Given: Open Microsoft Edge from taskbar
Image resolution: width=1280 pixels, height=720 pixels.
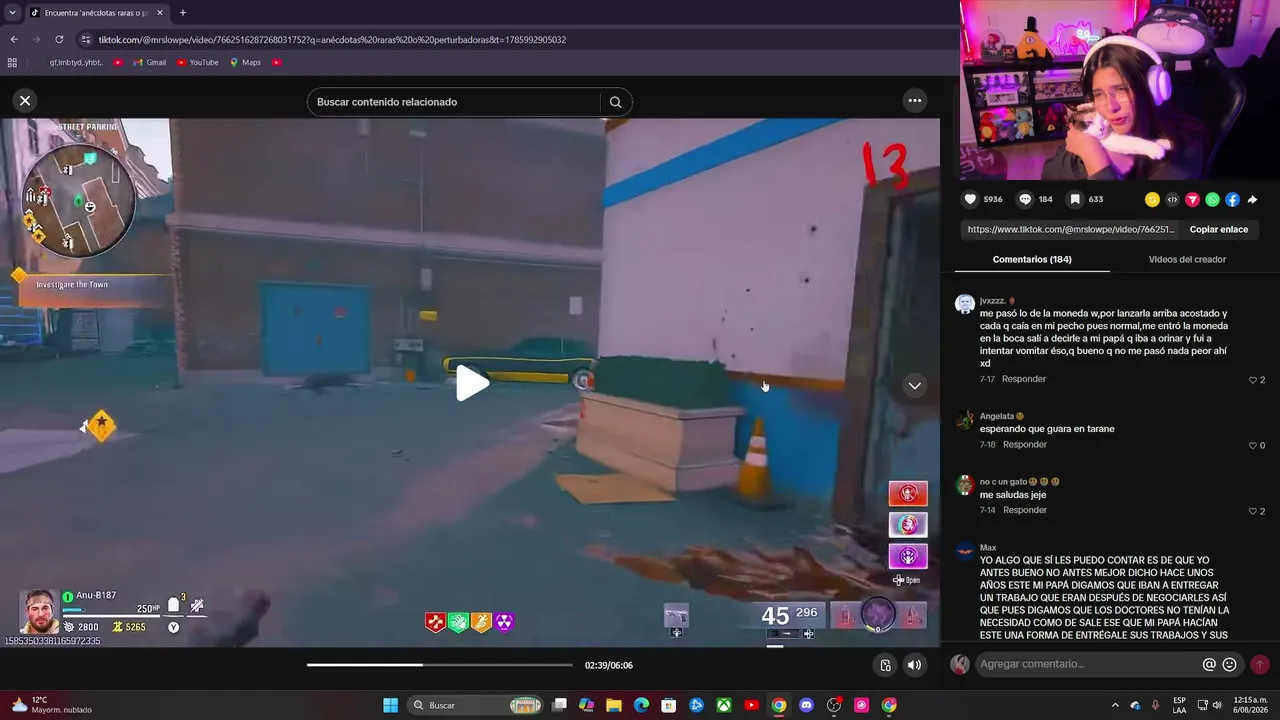Looking at the screenshot, I should click(641, 705).
